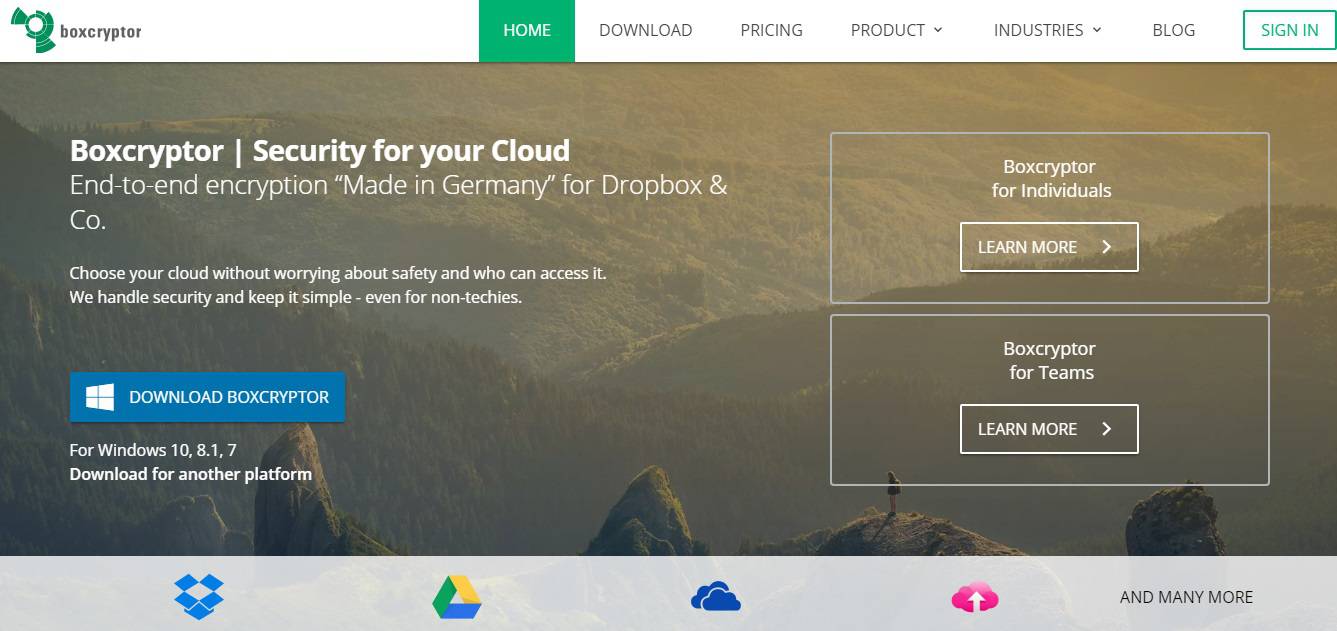Click the SIGN IN button
This screenshot has width=1337, height=631.
tap(1290, 30)
